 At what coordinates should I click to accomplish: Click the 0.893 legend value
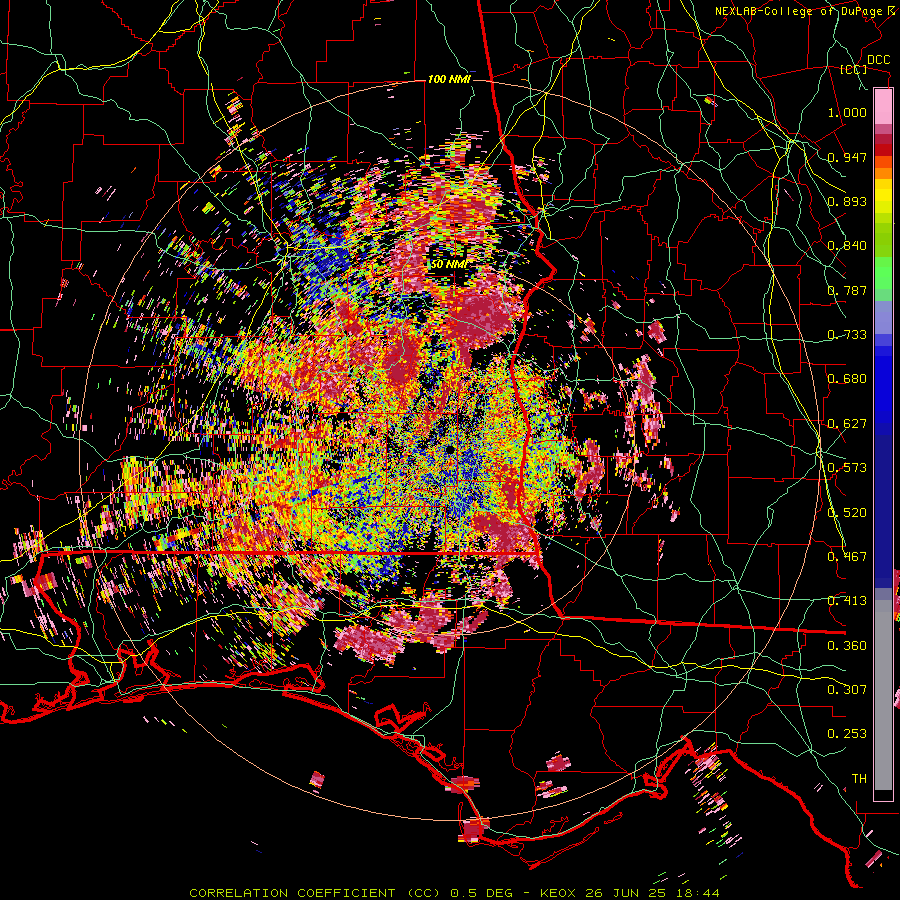(x=847, y=201)
